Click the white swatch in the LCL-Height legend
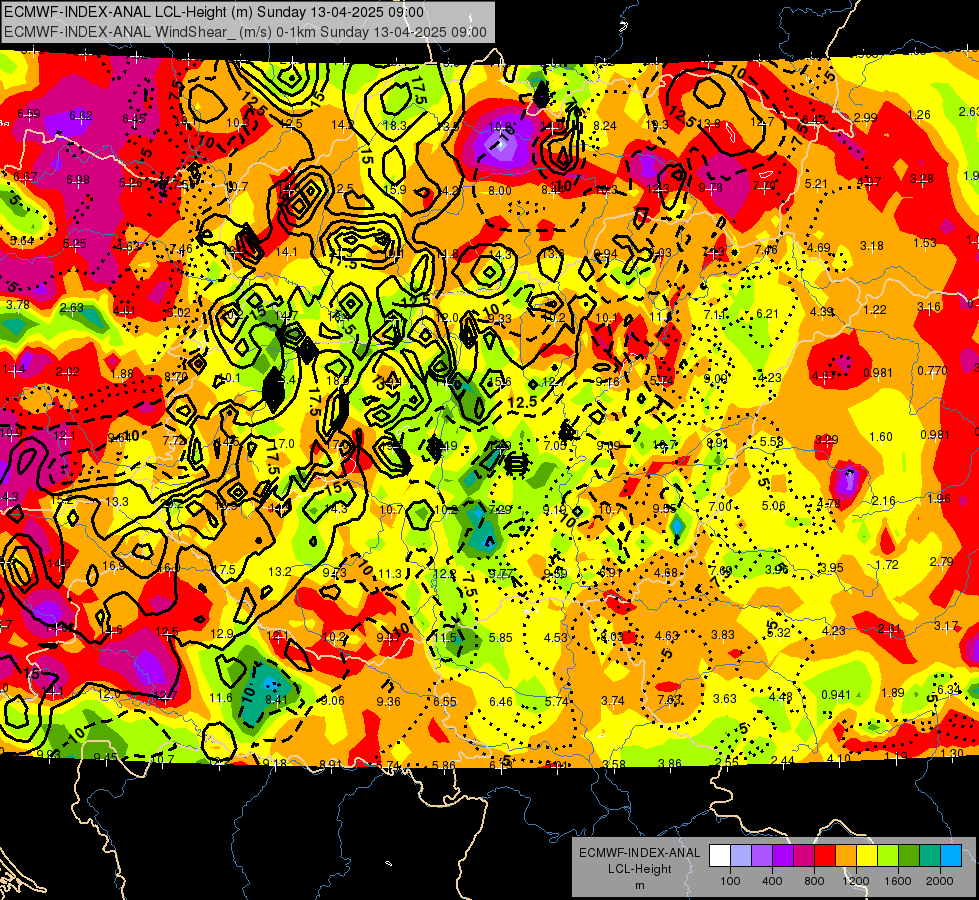This screenshot has height=900, width=979. tap(720, 856)
